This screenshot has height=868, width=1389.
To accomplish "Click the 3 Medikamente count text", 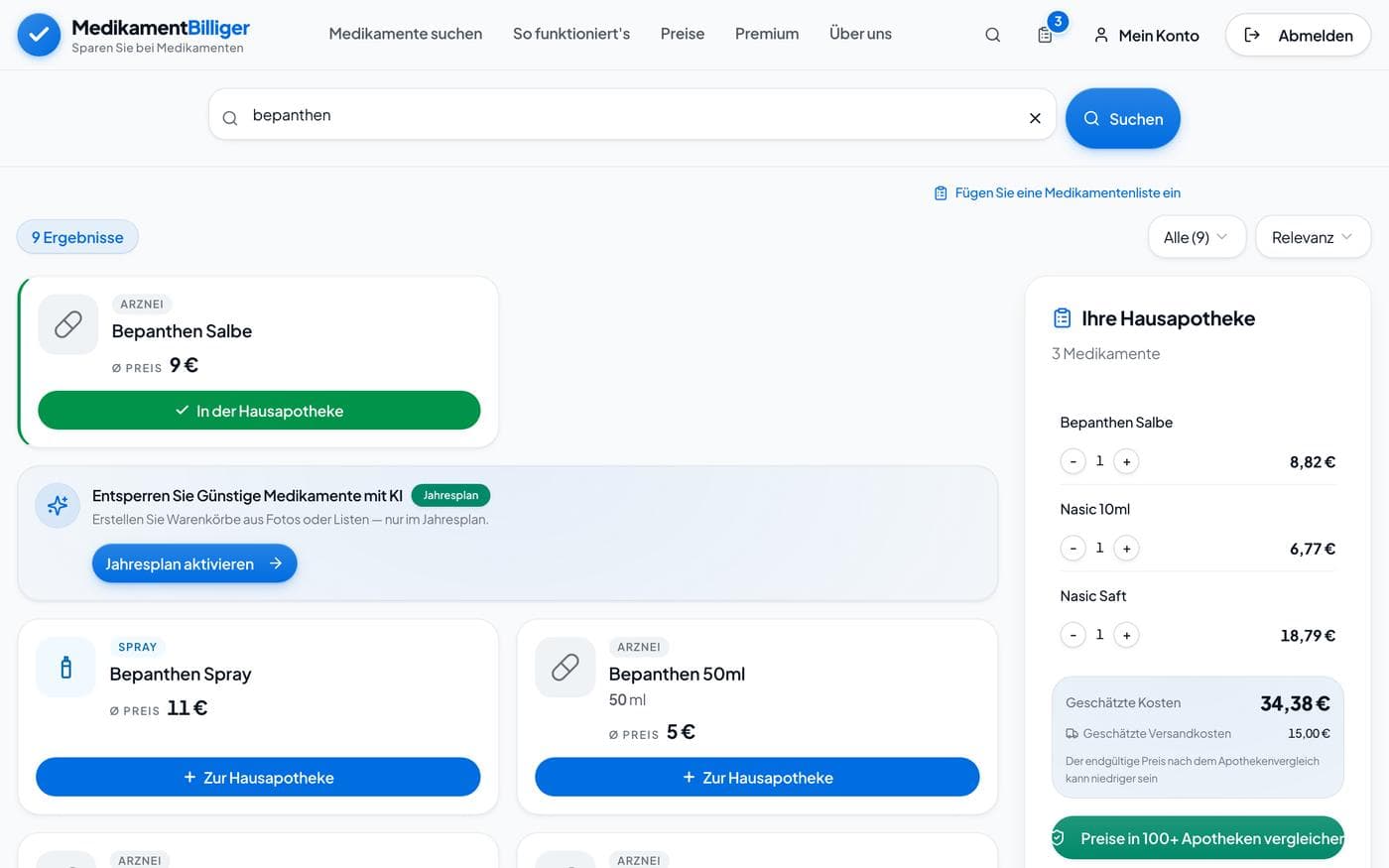I will 1105,354.
